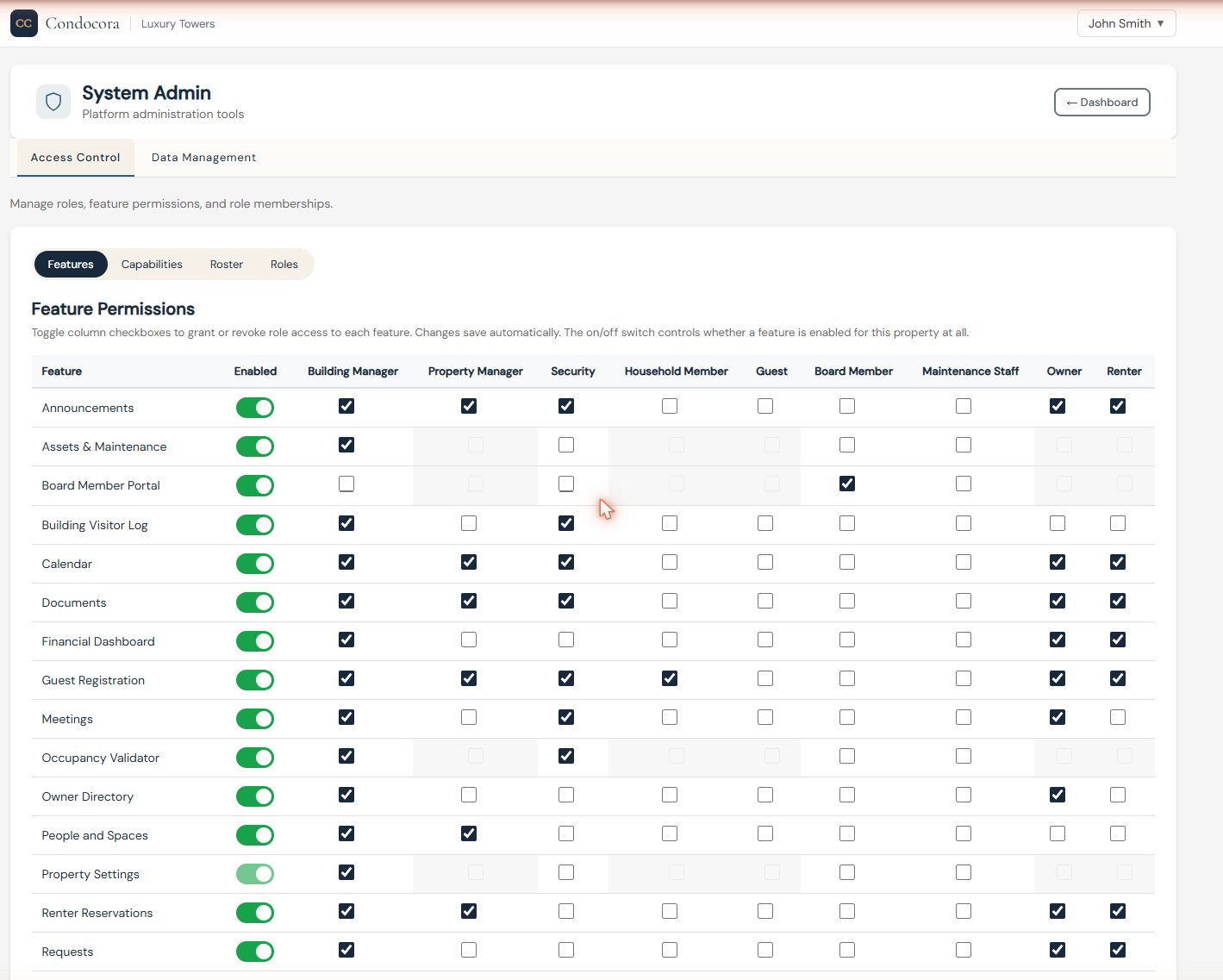1223x980 pixels.
Task: Select the Financial Dashboard feature name
Action: [x=98, y=641]
